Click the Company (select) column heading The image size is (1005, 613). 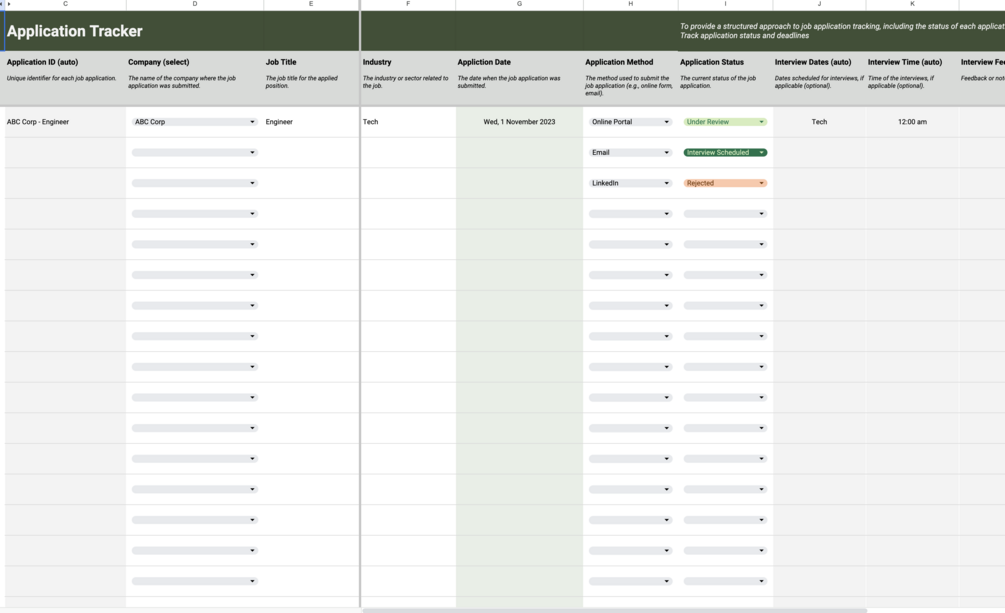pyautogui.click(x=158, y=62)
